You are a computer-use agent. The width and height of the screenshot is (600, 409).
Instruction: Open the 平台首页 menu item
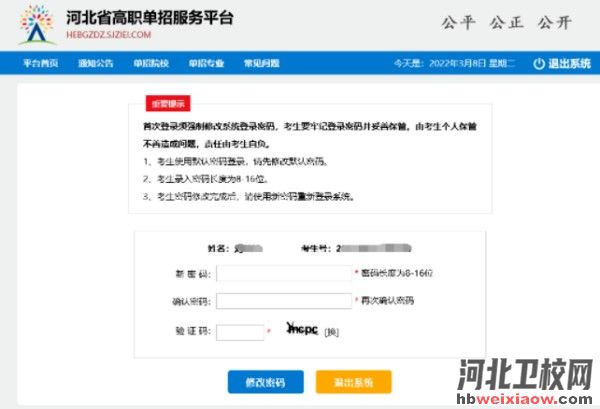41,63
